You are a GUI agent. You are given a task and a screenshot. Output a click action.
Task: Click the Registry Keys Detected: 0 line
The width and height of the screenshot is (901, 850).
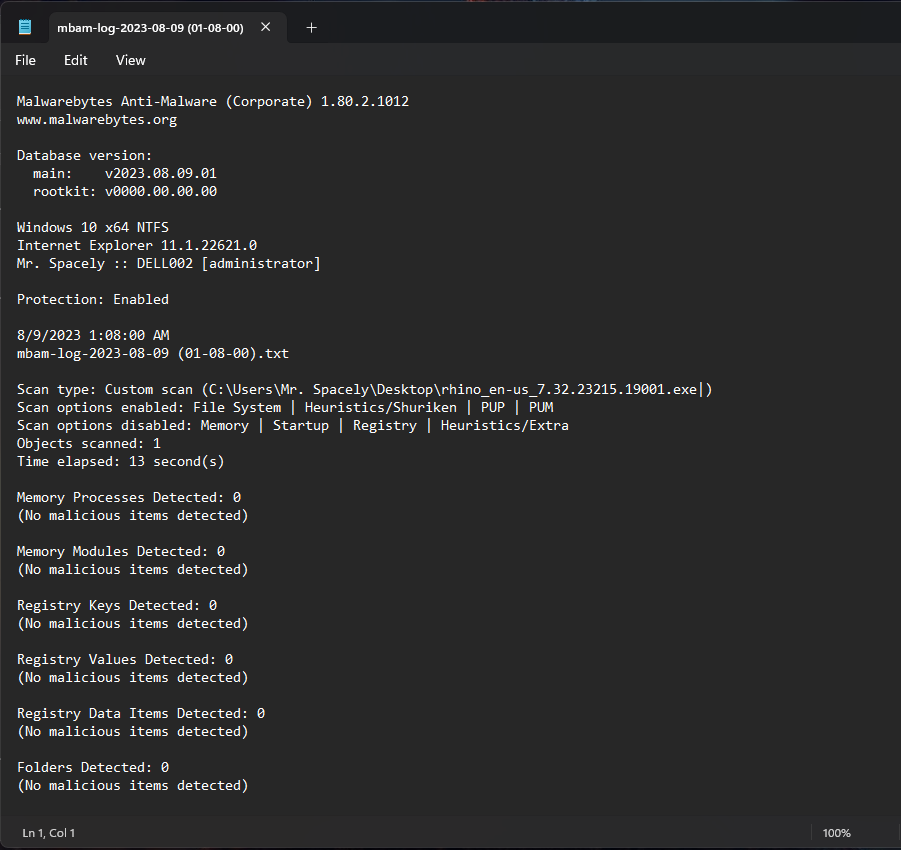[117, 605]
